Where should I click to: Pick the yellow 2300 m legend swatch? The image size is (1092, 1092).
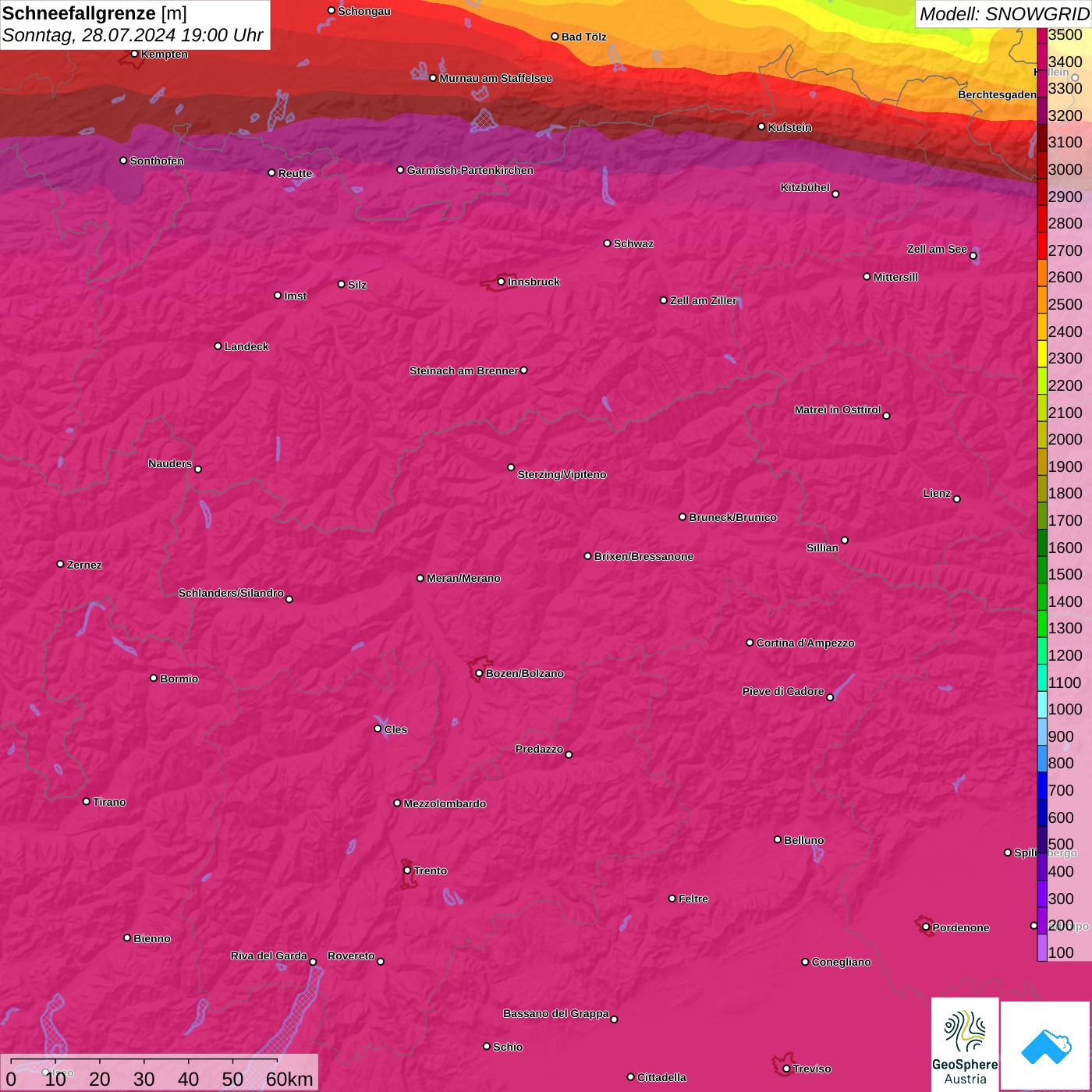[x=1042, y=358]
